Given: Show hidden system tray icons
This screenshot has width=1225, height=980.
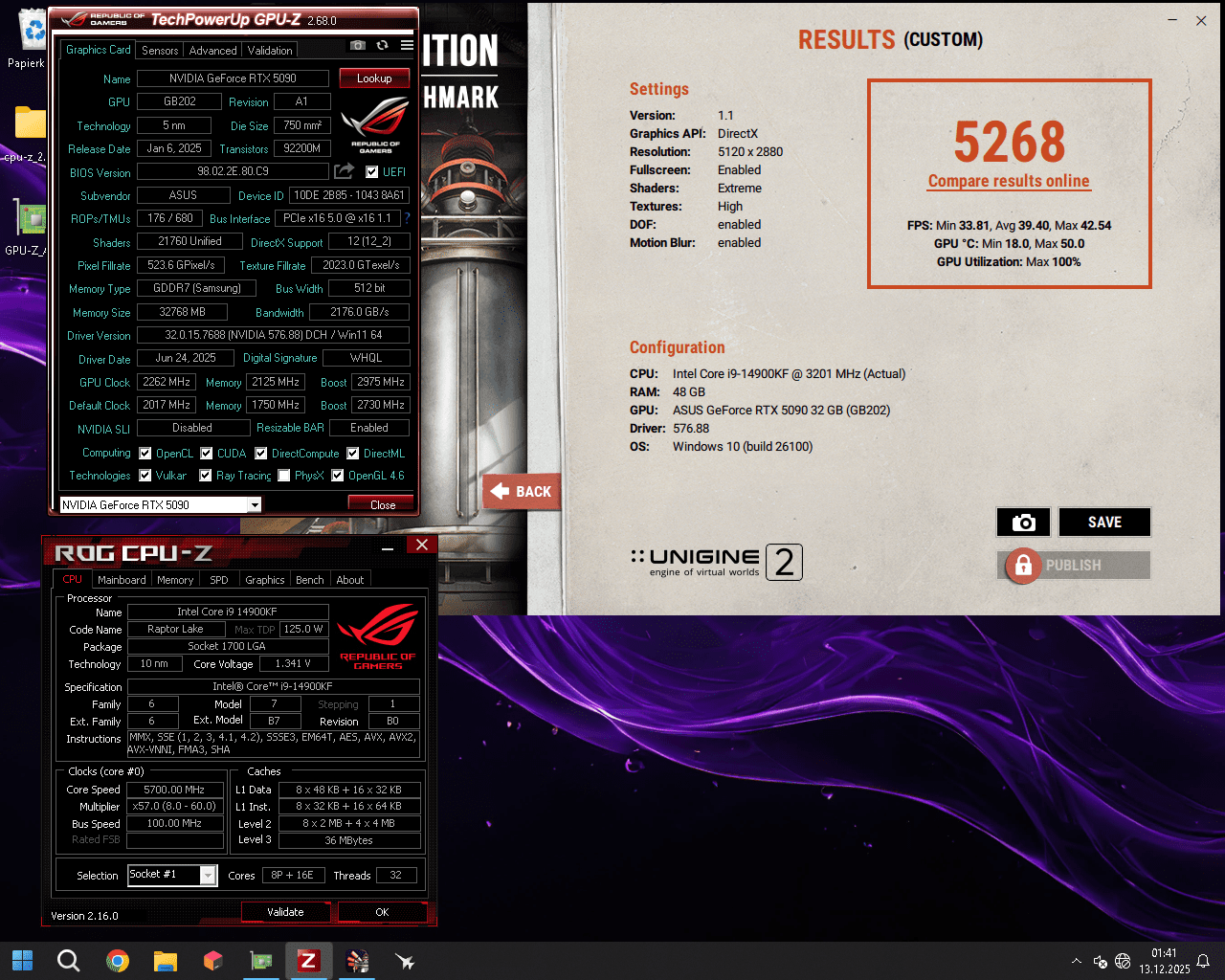Looking at the screenshot, I should [x=1077, y=961].
